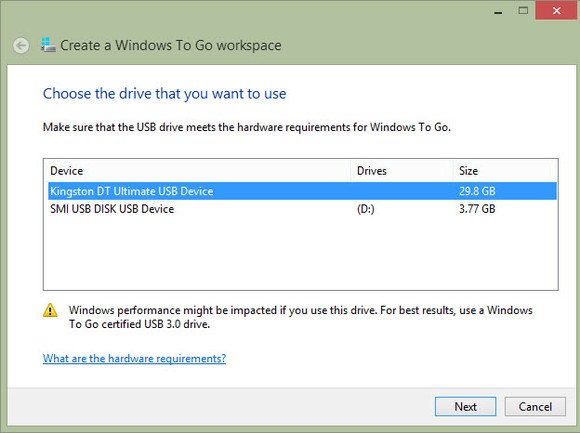Click the back arrow in title bar
The height and width of the screenshot is (433, 580).
point(21,45)
